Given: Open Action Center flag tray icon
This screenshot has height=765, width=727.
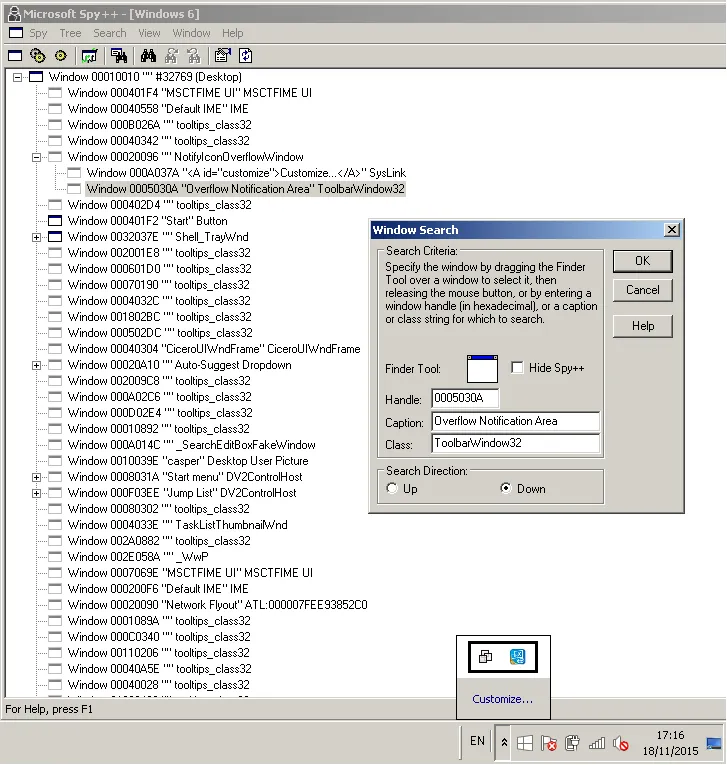Looking at the screenshot, I should 549,744.
